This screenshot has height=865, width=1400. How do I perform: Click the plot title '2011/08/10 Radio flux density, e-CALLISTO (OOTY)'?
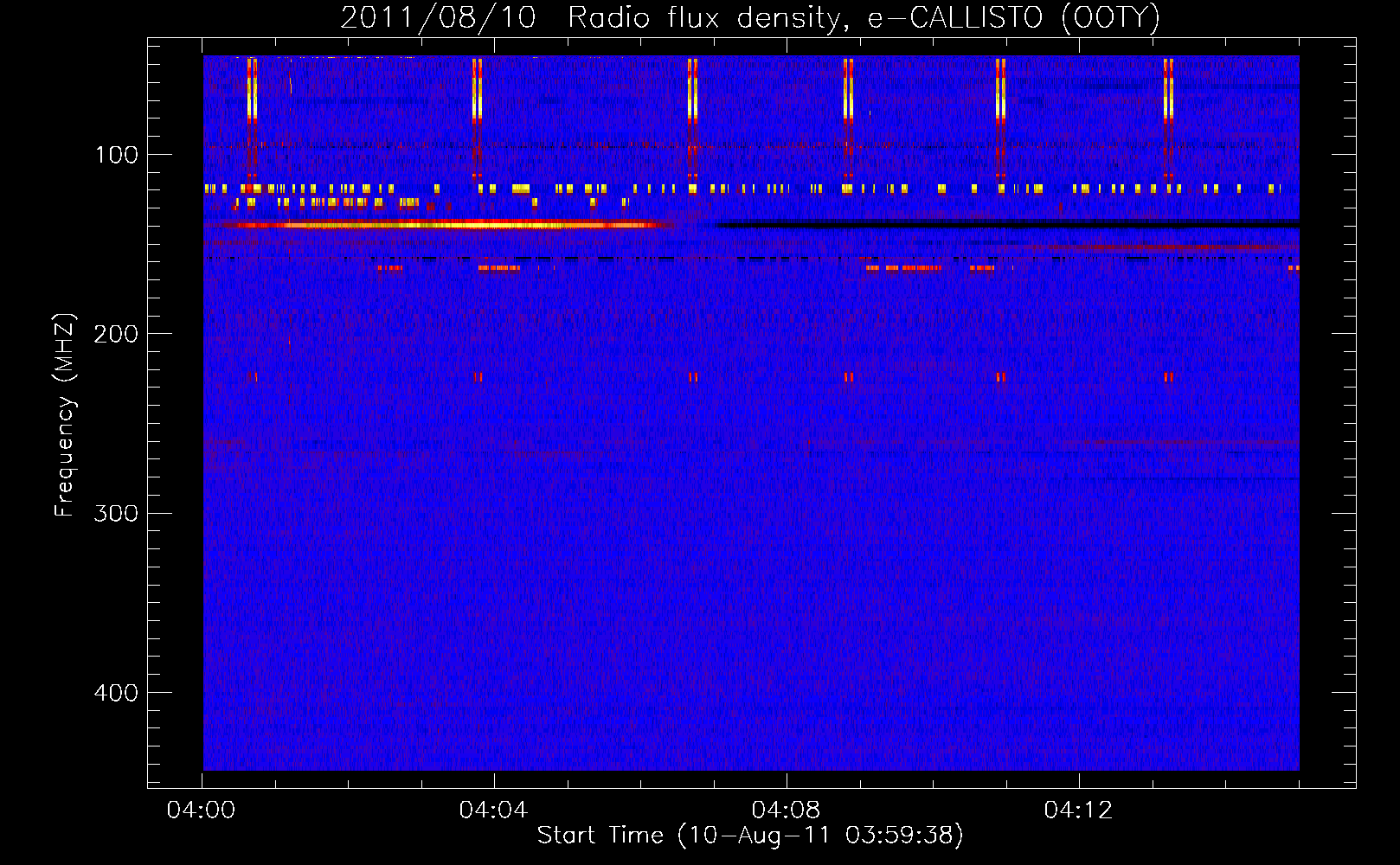click(x=749, y=18)
